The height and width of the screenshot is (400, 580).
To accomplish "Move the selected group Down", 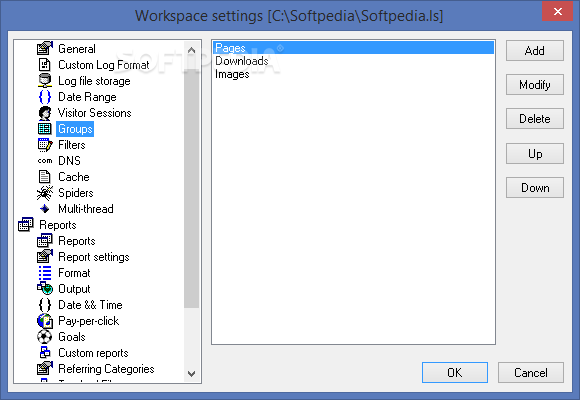I will click(x=535, y=188).
